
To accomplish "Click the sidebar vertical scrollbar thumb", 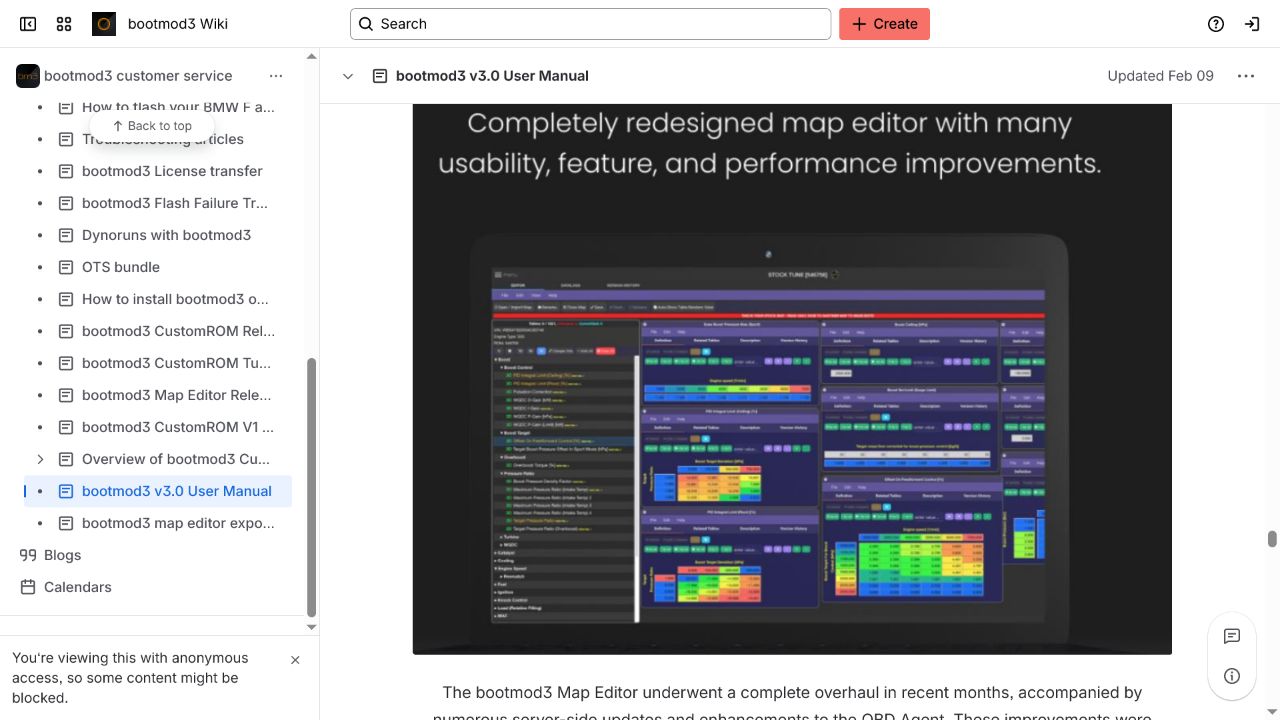I will tap(311, 487).
